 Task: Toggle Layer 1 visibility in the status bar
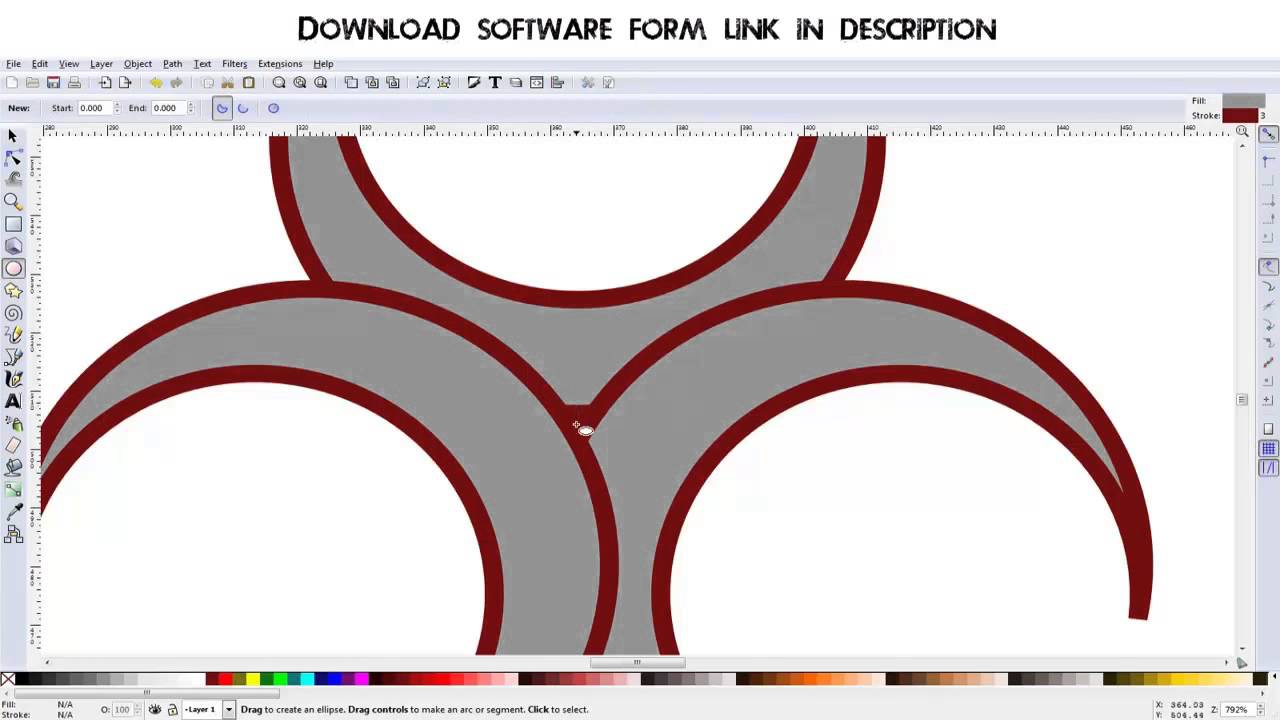click(x=155, y=709)
